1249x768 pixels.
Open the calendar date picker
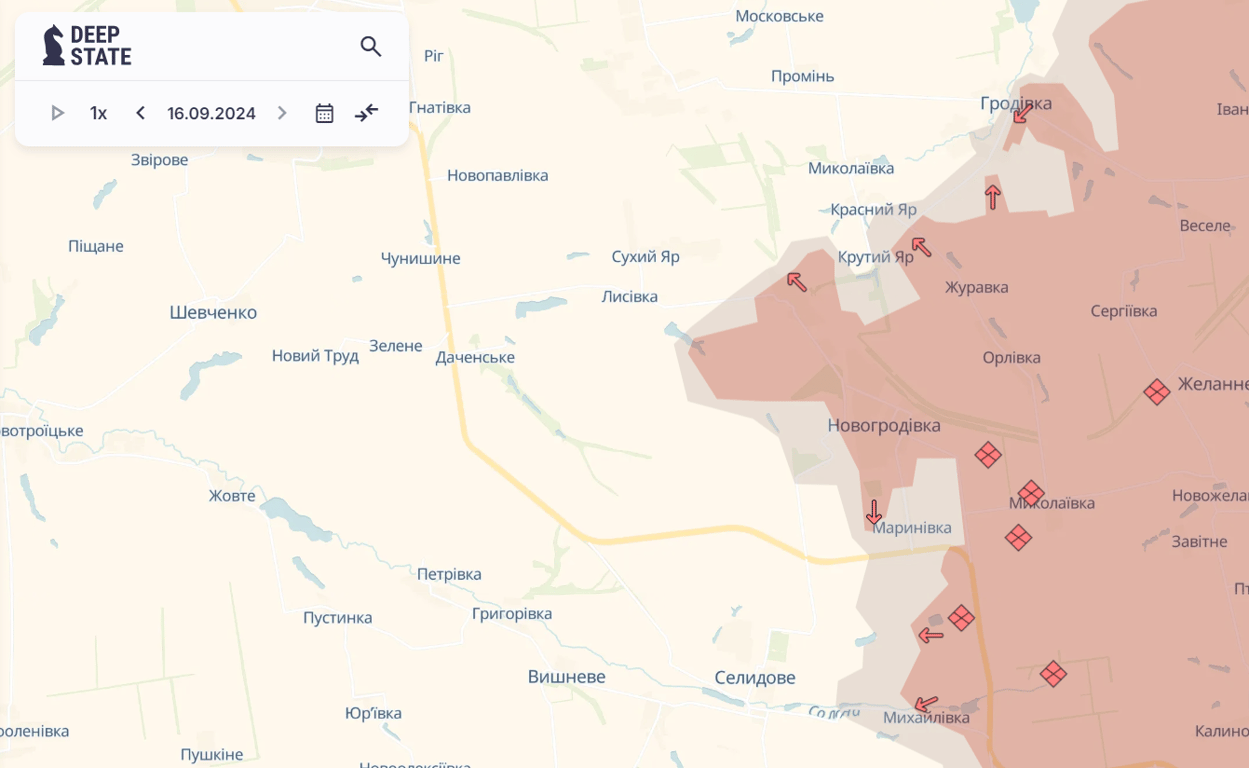pos(324,113)
